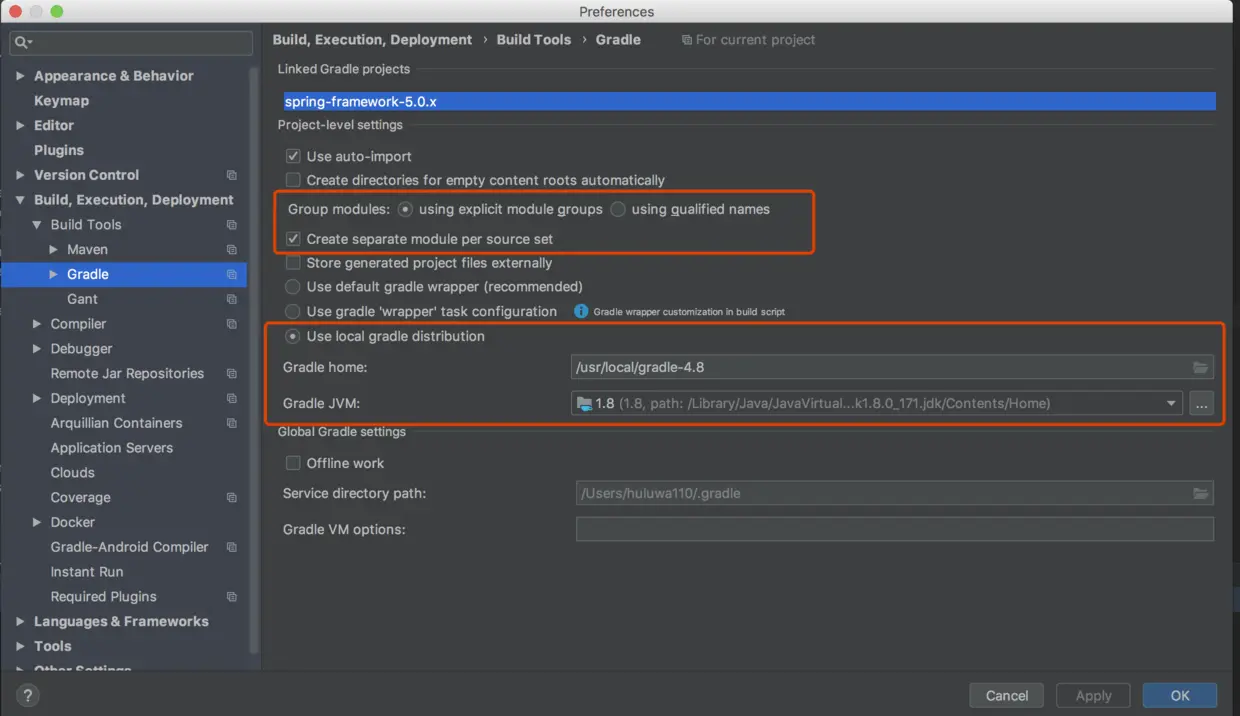1240x716 pixels.
Task: Open Application Servers page
Action: 112,448
